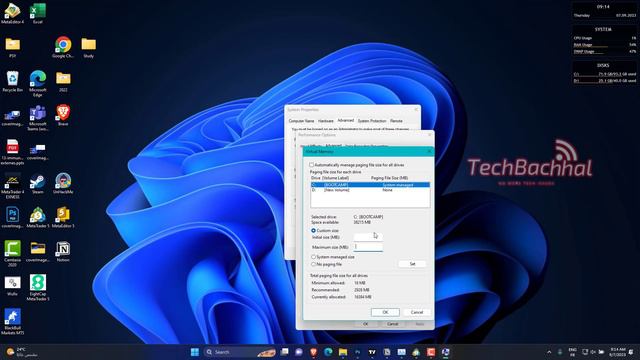Open TradingView from the taskbar

(x=372, y=352)
